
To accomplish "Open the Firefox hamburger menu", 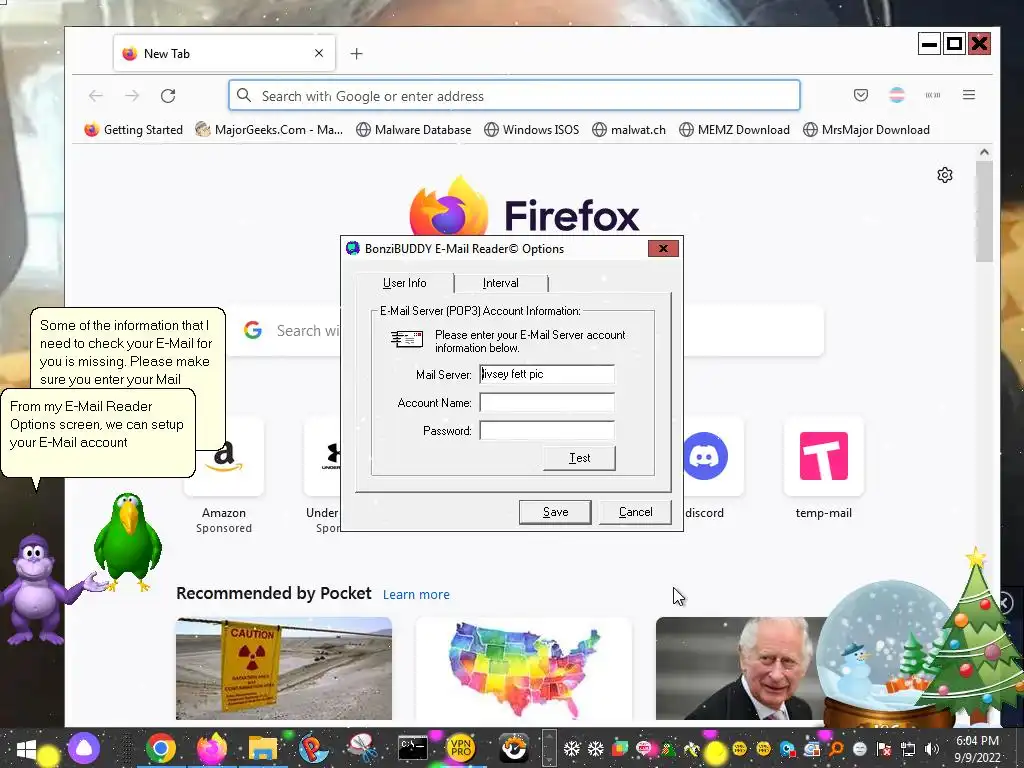I will (x=968, y=95).
